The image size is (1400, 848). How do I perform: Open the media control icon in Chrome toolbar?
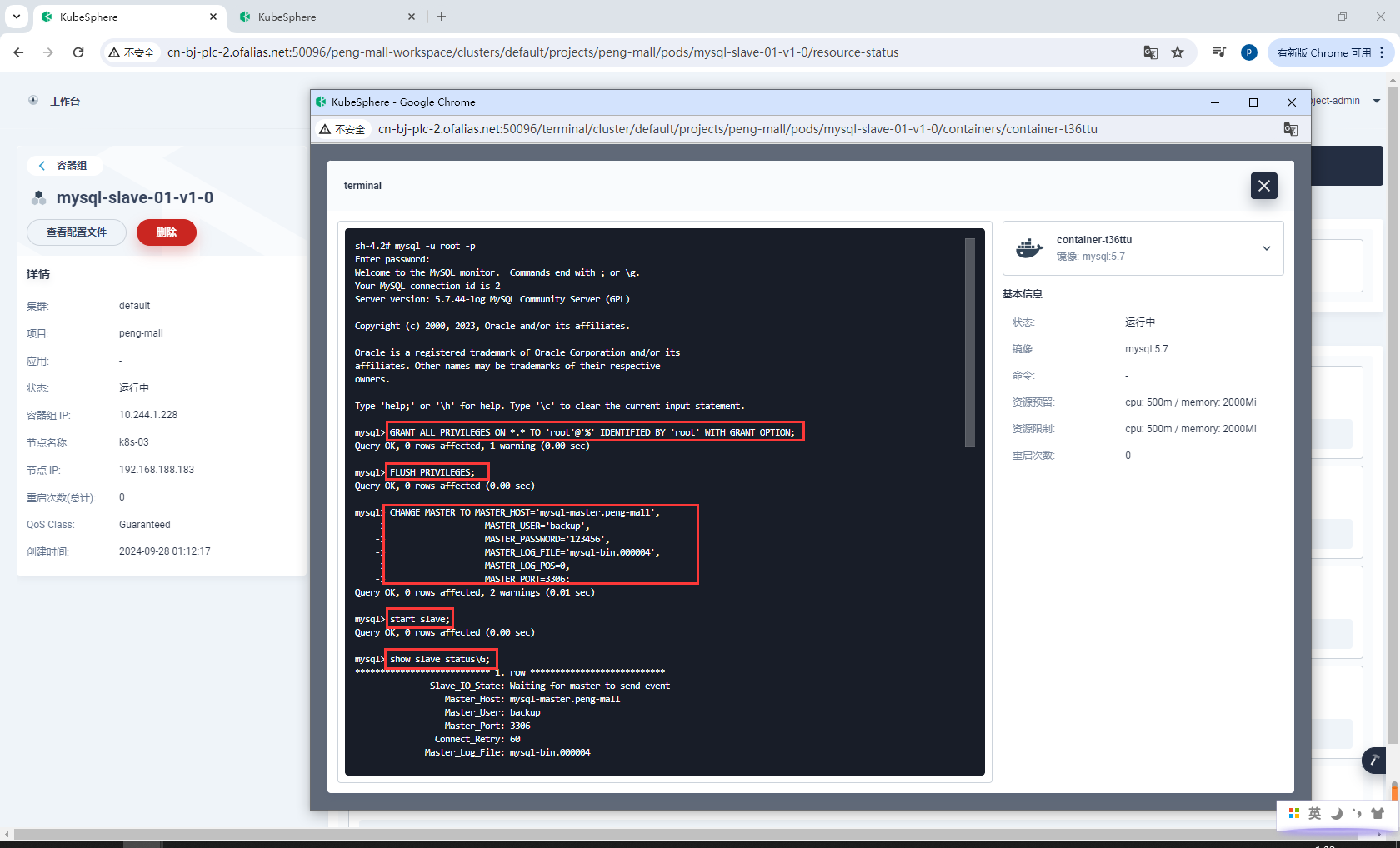pyautogui.click(x=1219, y=52)
